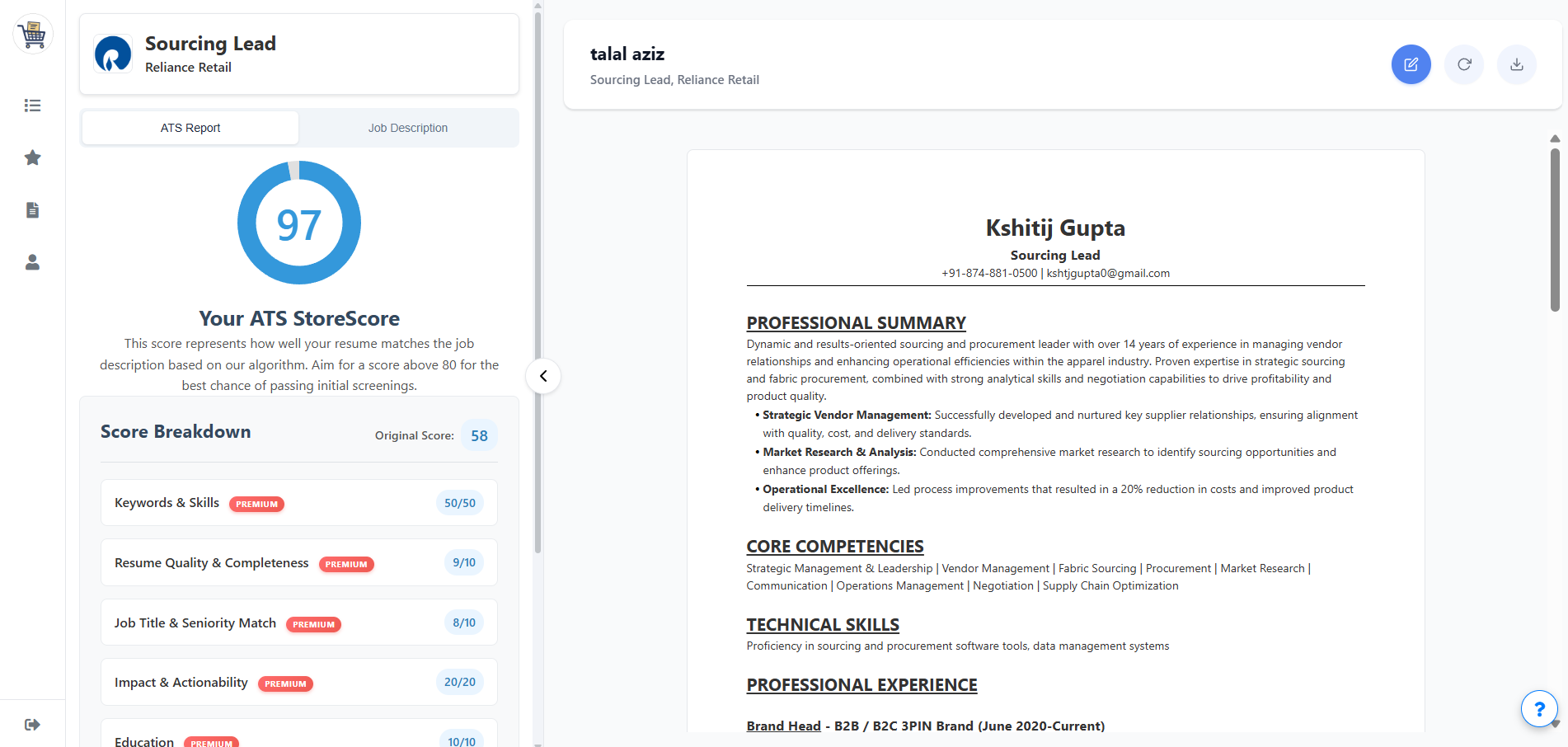Click PREMIUM badge next to Job Title
This screenshot has height=747, width=1568.
(313, 624)
